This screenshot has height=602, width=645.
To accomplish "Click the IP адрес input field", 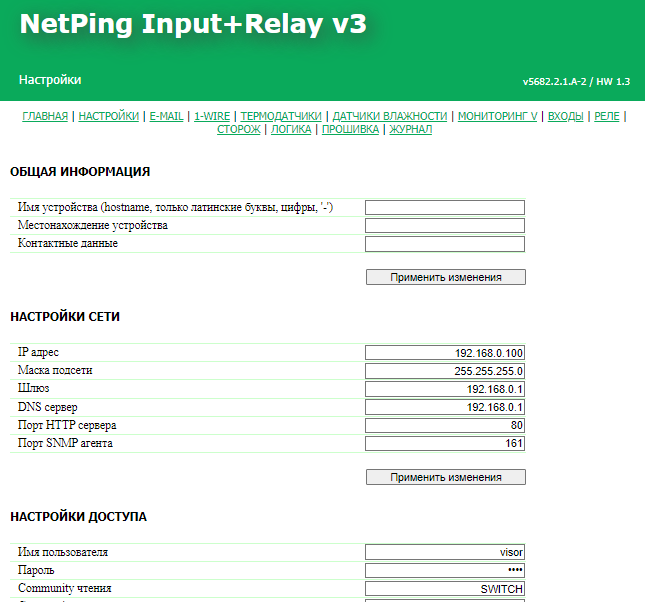I will [x=444, y=353].
